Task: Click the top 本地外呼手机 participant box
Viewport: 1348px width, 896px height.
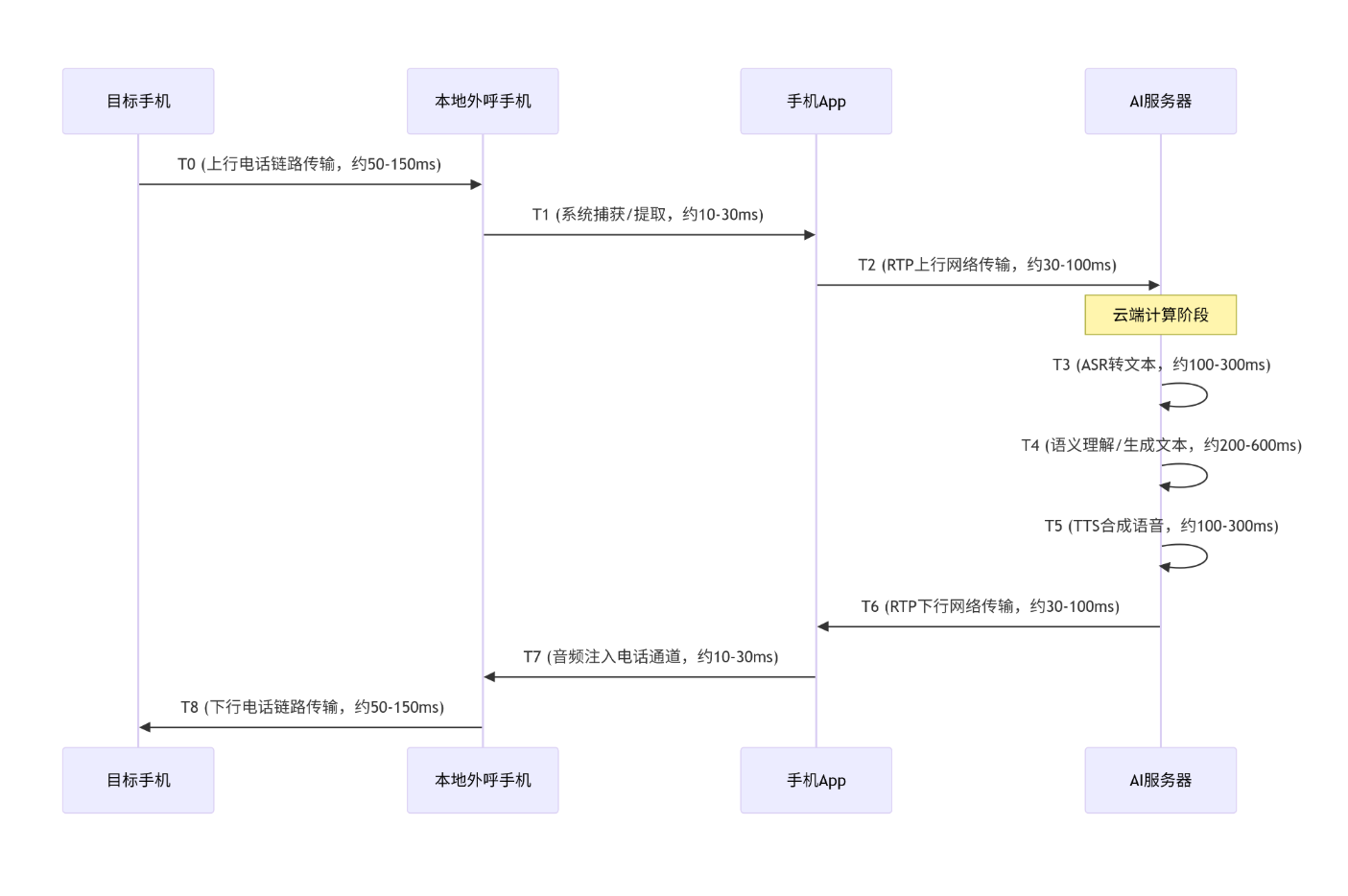Action: 483,101
